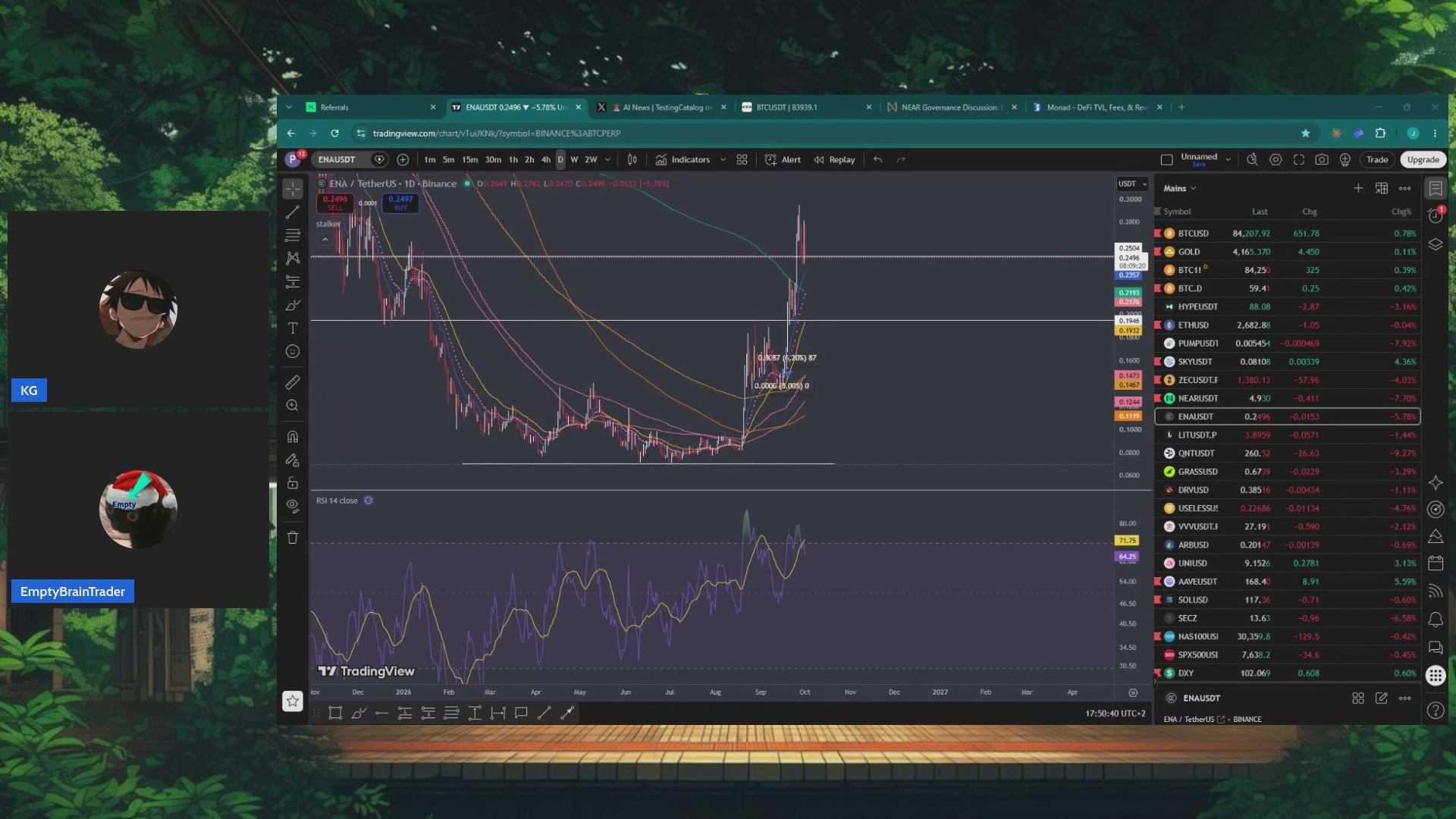Select the HYPEUSDT row in watchlist
Viewport: 1456px width, 819px height.
[x=1287, y=306]
